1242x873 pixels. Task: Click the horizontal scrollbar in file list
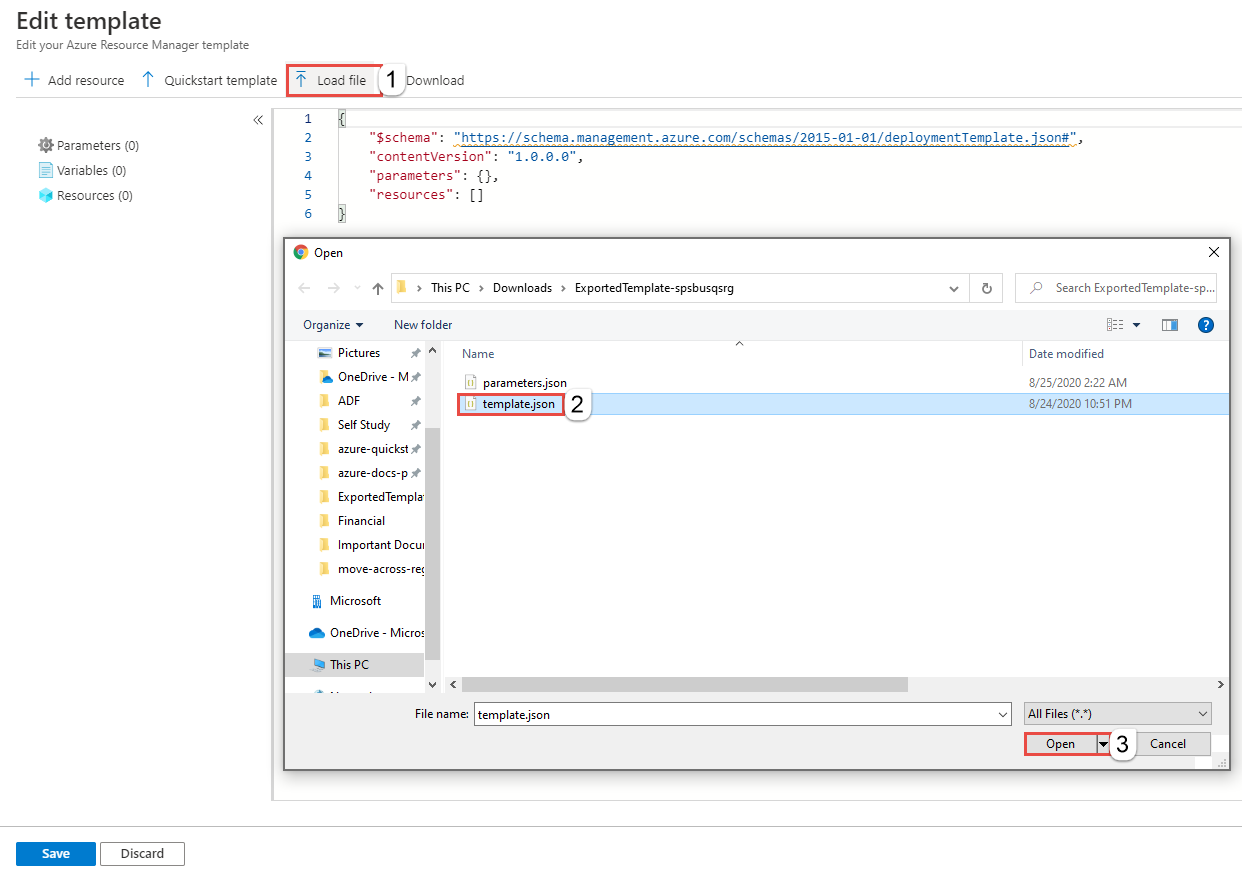(684, 685)
